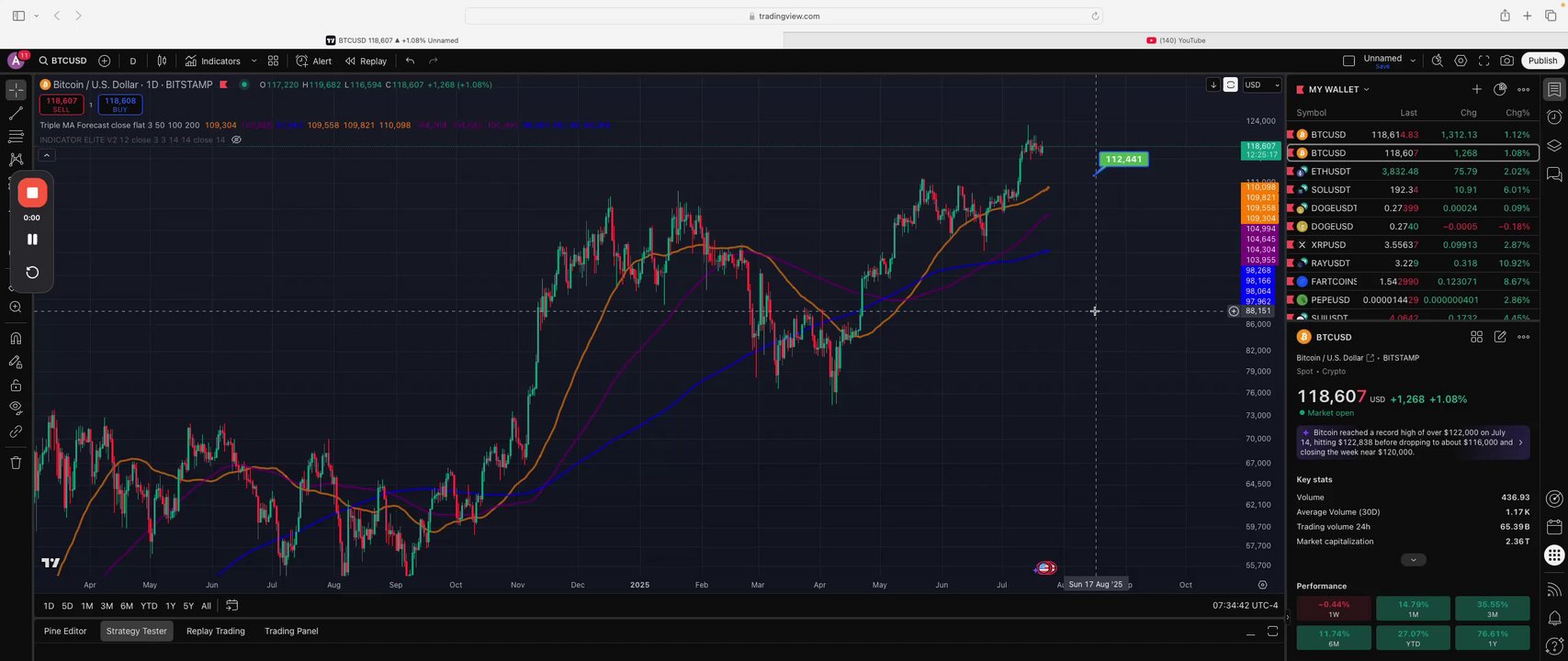This screenshot has width=1568, height=661.
Task: Select SOLUSDT row in the watchlist
Action: point(1413,190)
